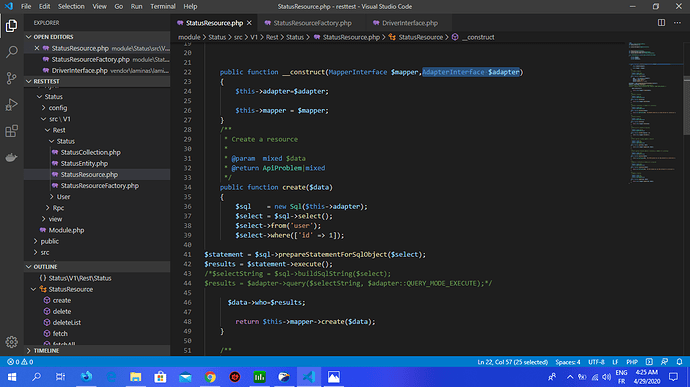Change language mode PHP

click(x=632, y=362)
